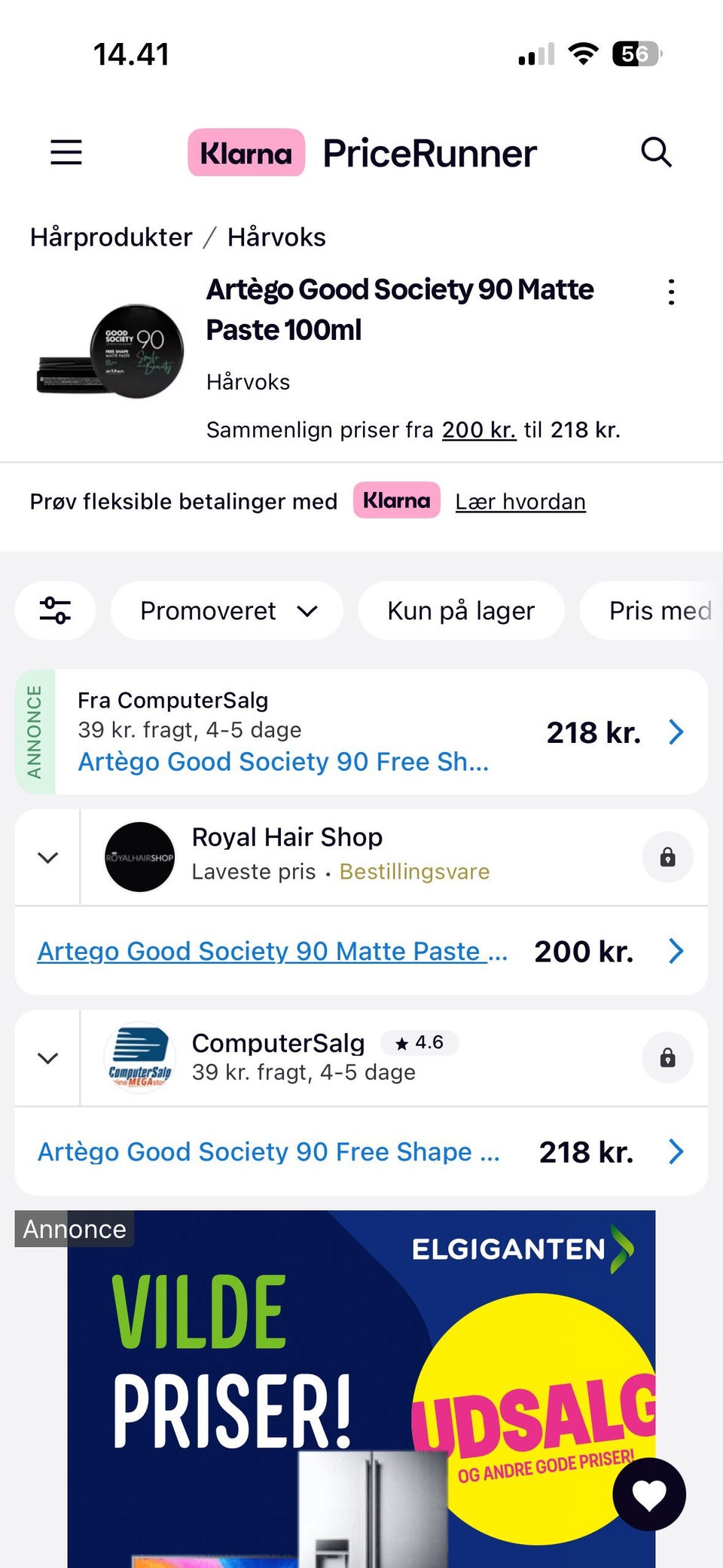
Task: Open Artego Good Society 90 Matte Paste link
Action: [x=273, y=952]
